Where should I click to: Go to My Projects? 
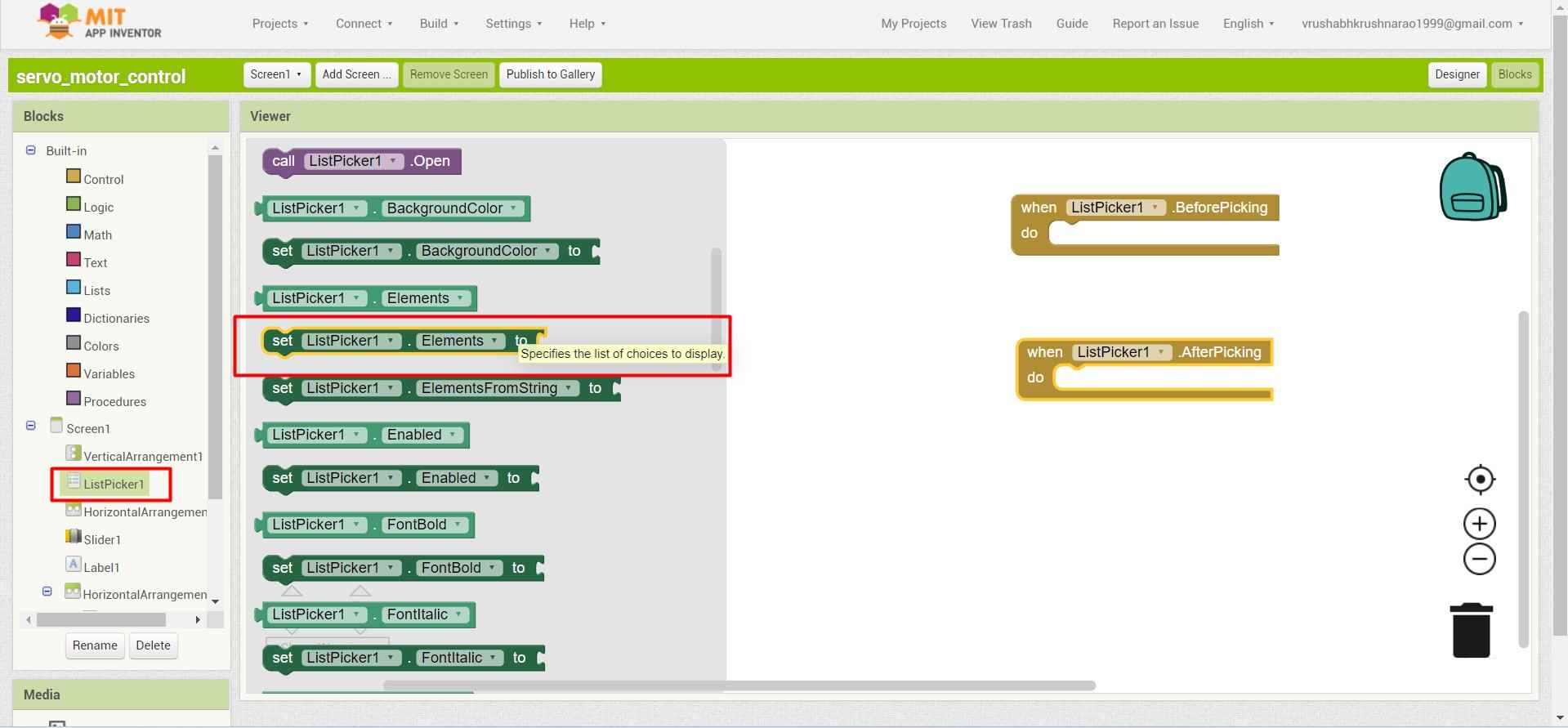[x=914, y=24]
